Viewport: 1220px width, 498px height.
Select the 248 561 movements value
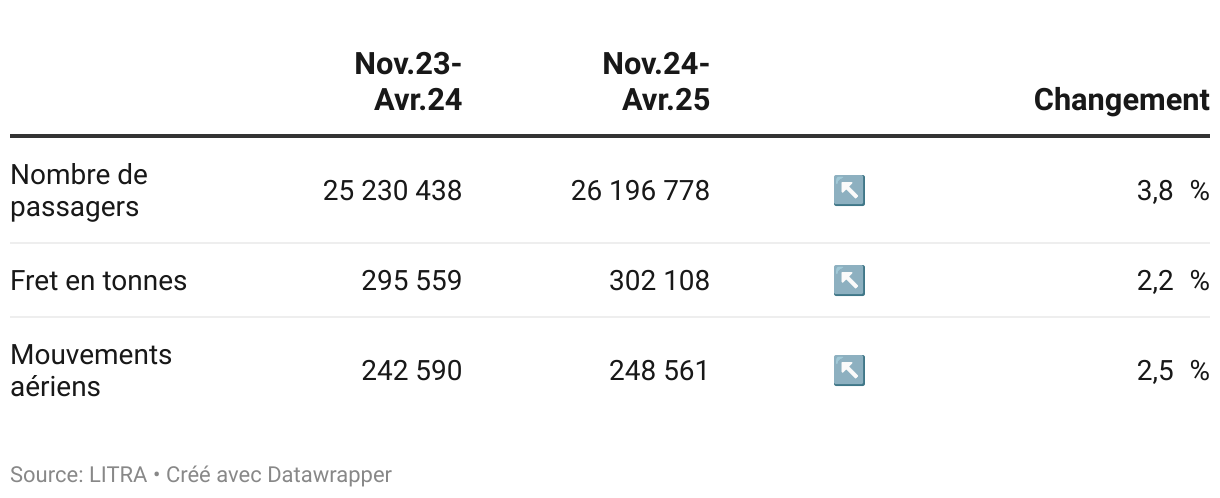point(659,371)
